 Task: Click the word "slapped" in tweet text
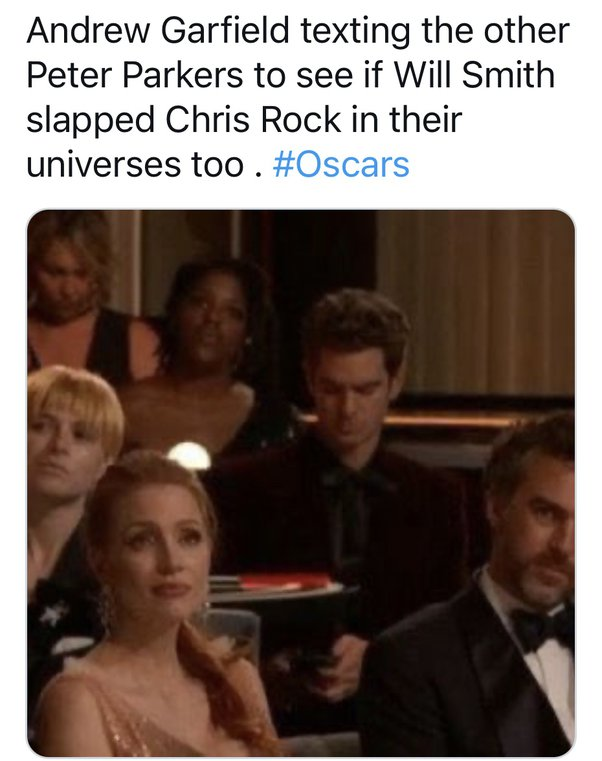point(91,121)
